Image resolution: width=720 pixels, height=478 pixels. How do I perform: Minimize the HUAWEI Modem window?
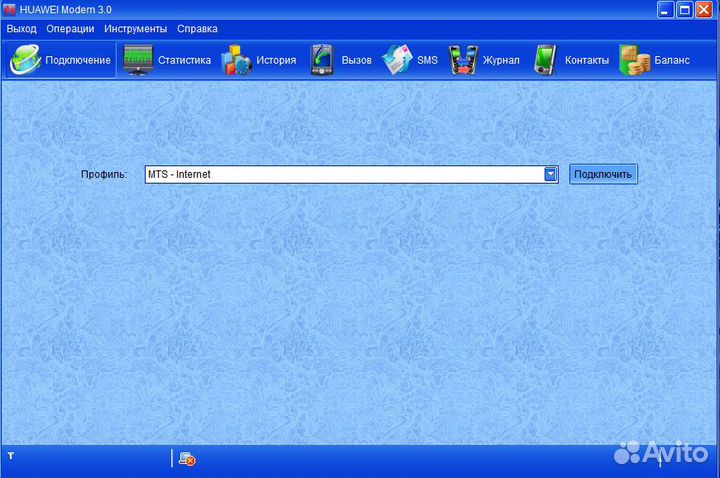click(666, 10)
